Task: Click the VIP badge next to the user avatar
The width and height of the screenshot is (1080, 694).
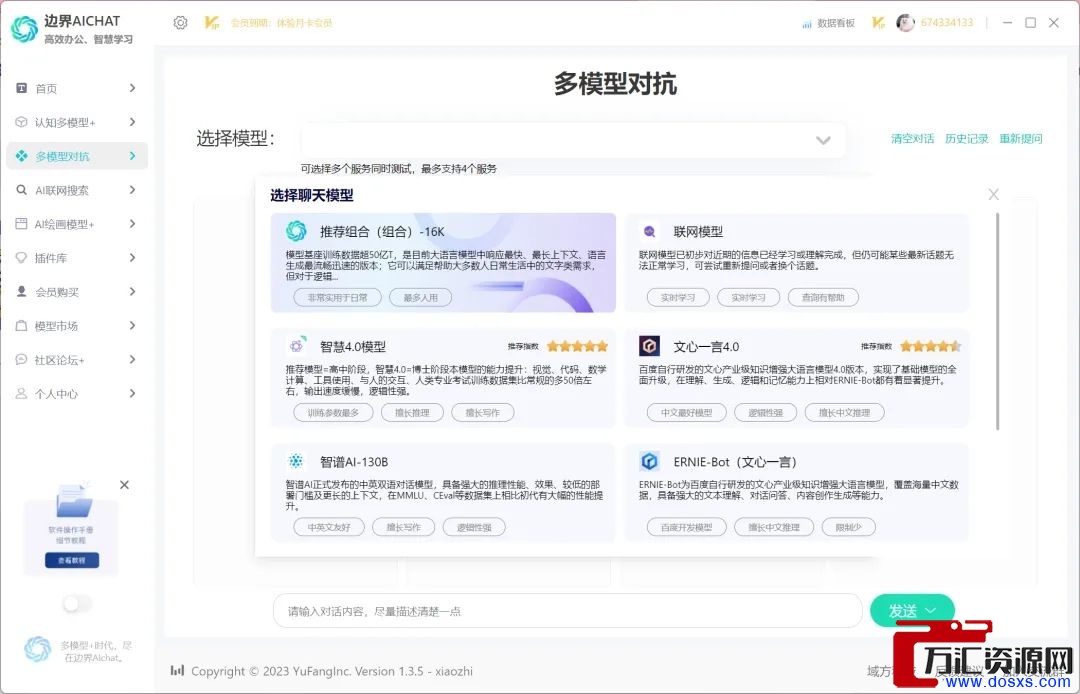Action: click(878, 23)
